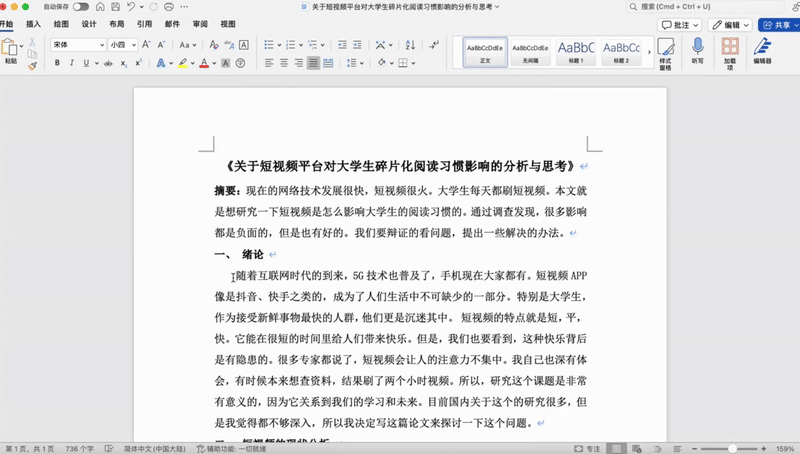Decrease paragraph indent
The height and width of the screenshot is (454, 800).
coord(342,45)
